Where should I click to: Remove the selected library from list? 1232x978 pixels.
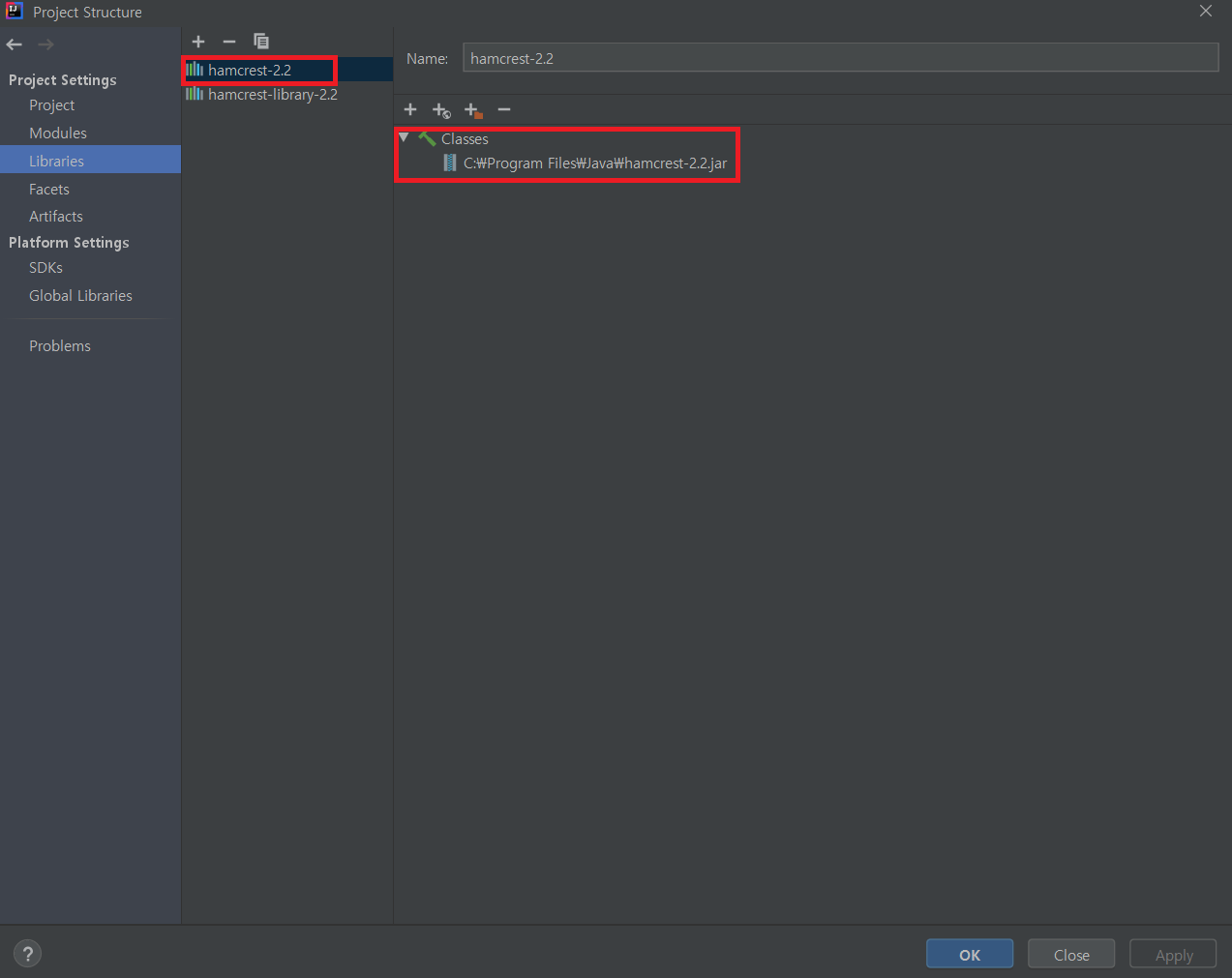pos(229,42)
